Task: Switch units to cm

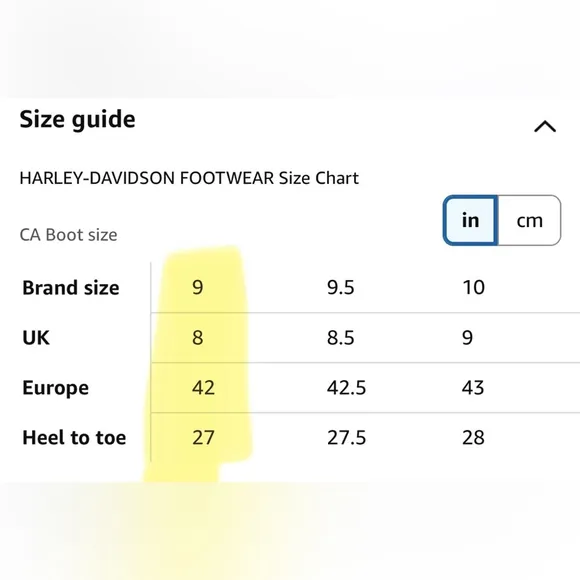Action: tap(529, 220)
